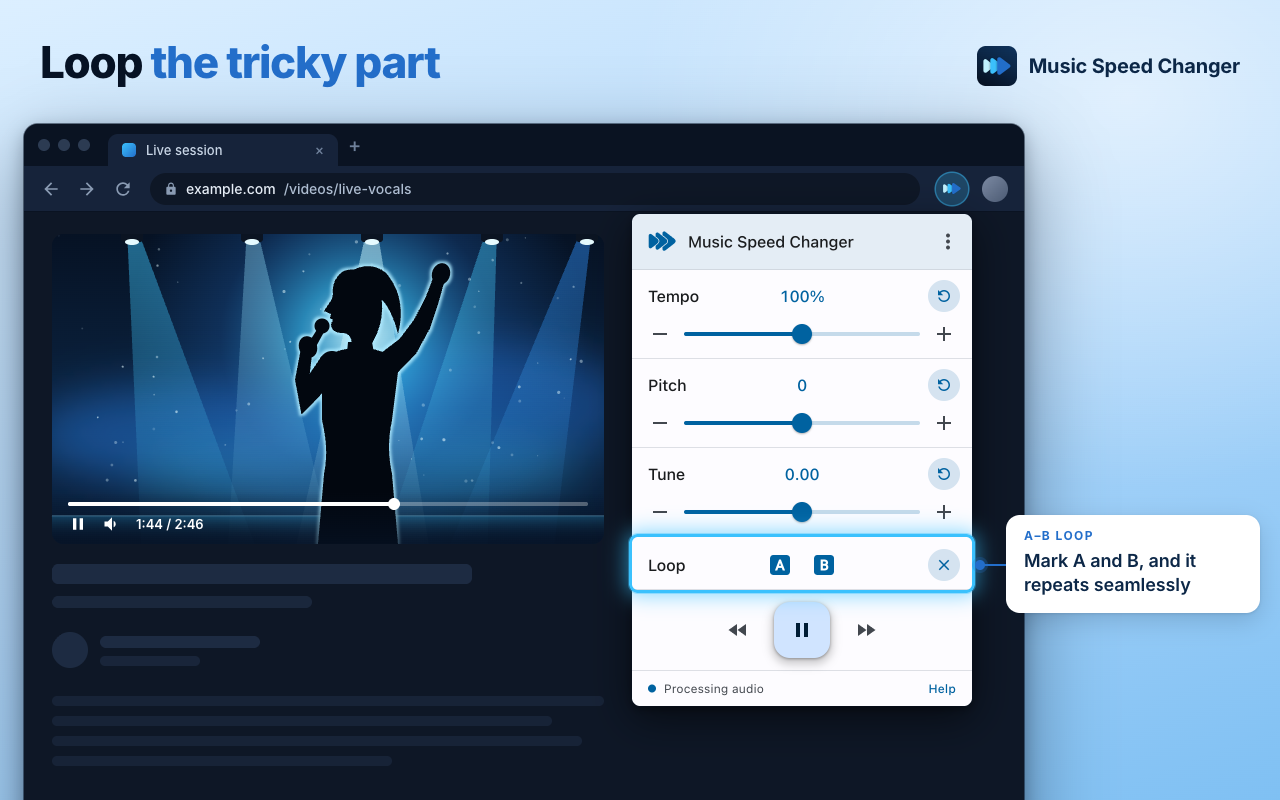Adjust the Pitch slider

[x=802, y=423]
